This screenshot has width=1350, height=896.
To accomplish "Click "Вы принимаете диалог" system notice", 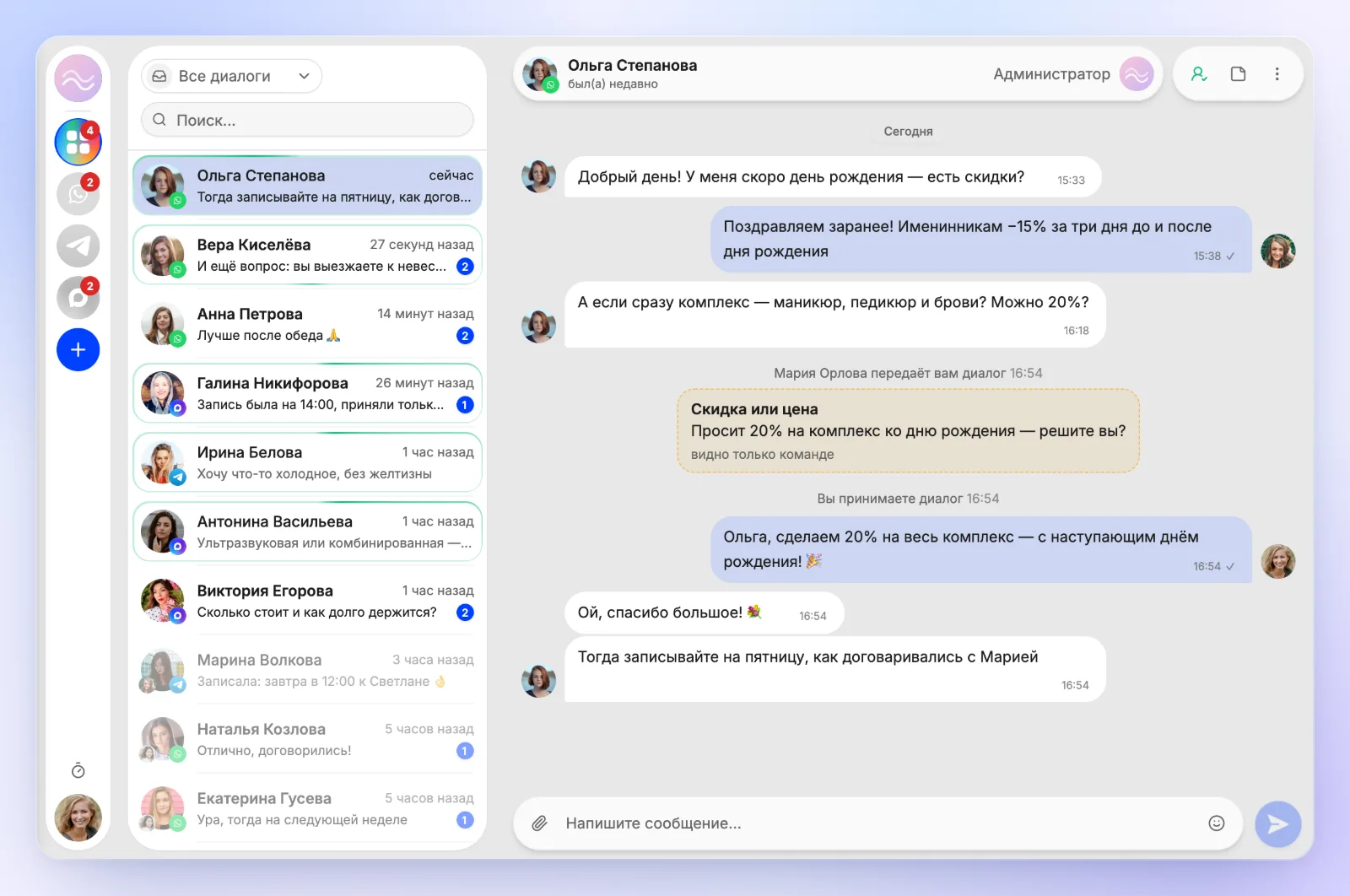I will coord(908,499).
